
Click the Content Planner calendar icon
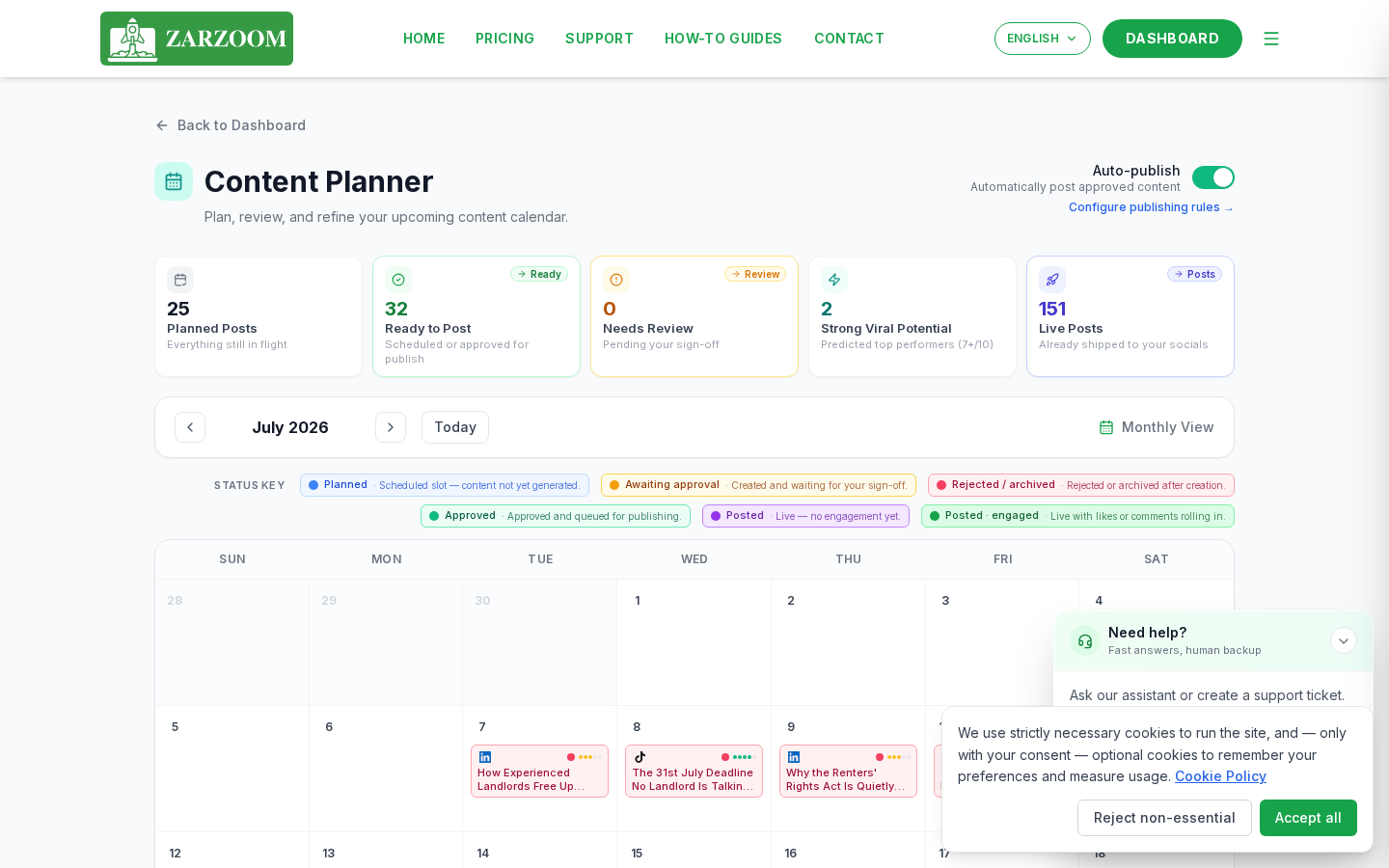coord(174,181)
